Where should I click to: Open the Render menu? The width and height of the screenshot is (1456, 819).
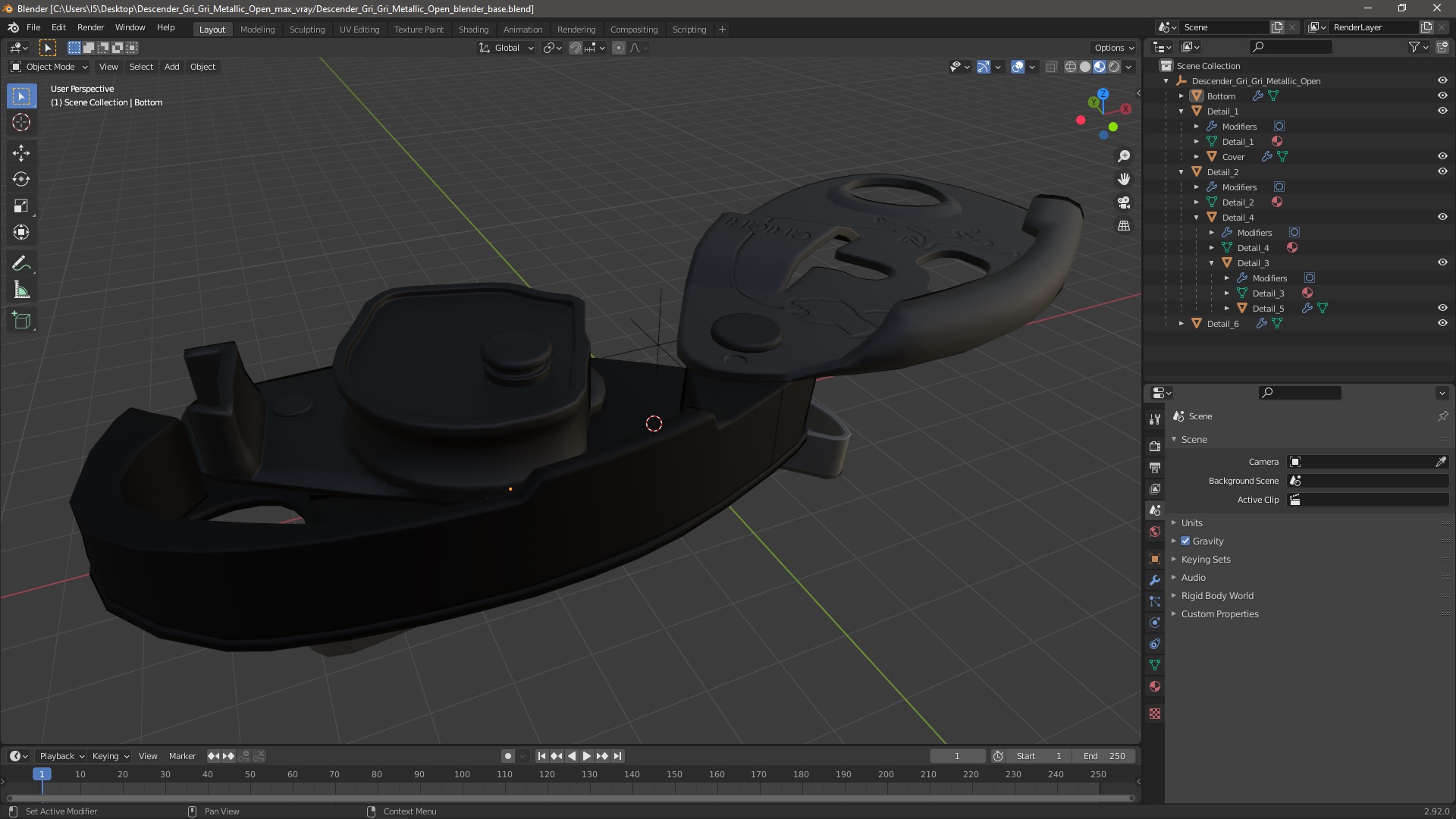coord(90,27)
